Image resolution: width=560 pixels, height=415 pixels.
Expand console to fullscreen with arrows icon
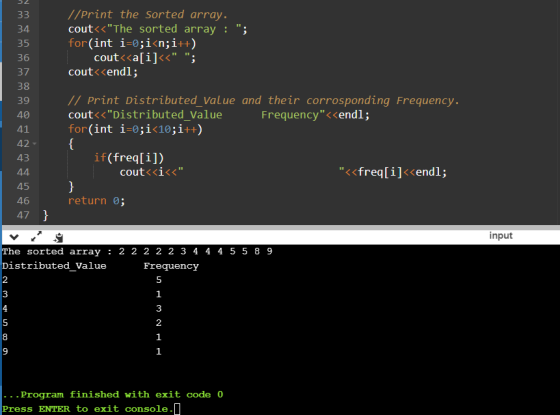[36, 236]
